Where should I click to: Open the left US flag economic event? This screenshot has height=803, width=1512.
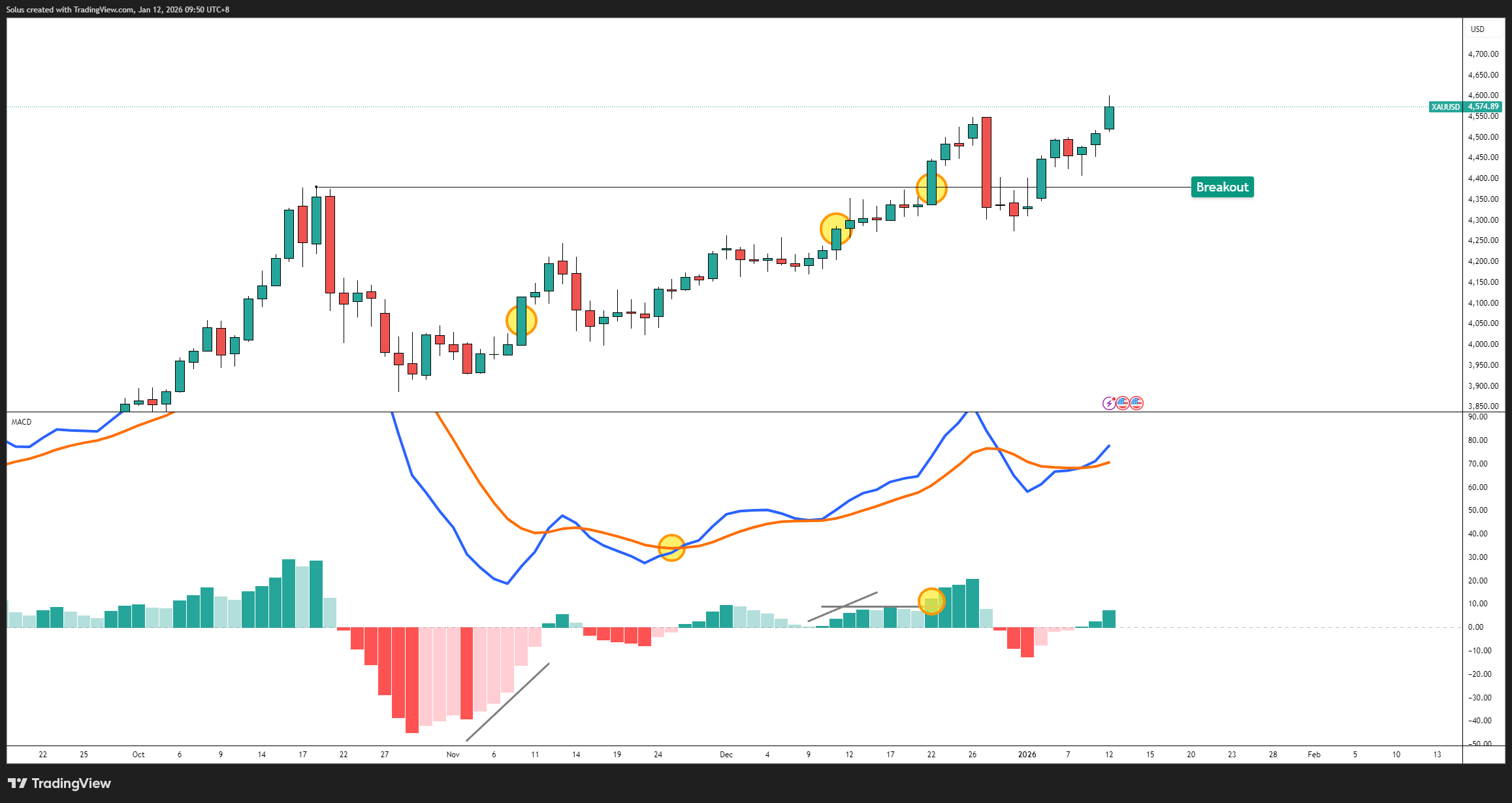pyautogui.click(x=1123, y=403)
